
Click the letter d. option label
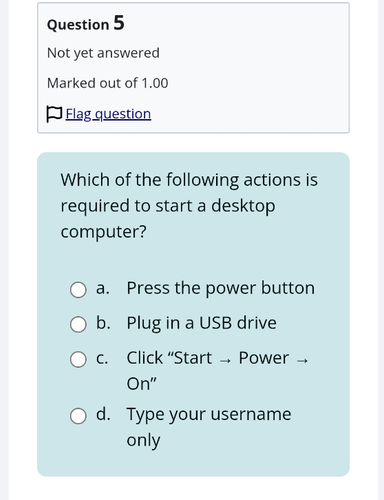tap(103, 414)
